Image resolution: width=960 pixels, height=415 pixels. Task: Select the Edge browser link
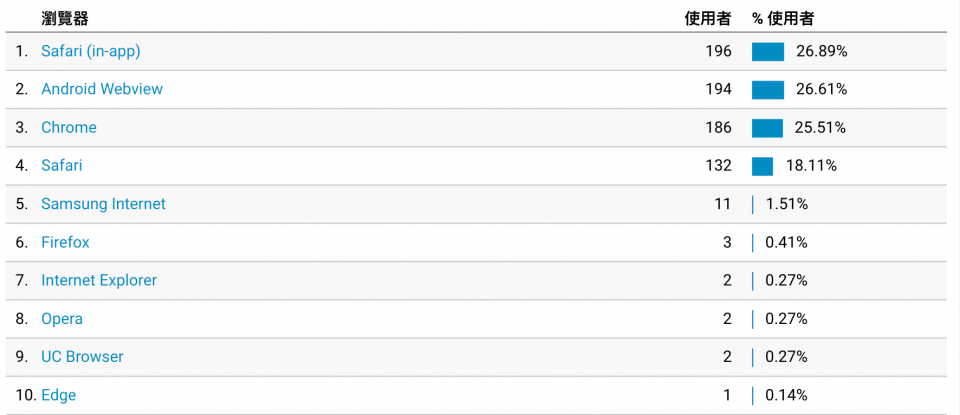(x=59, y=395)
